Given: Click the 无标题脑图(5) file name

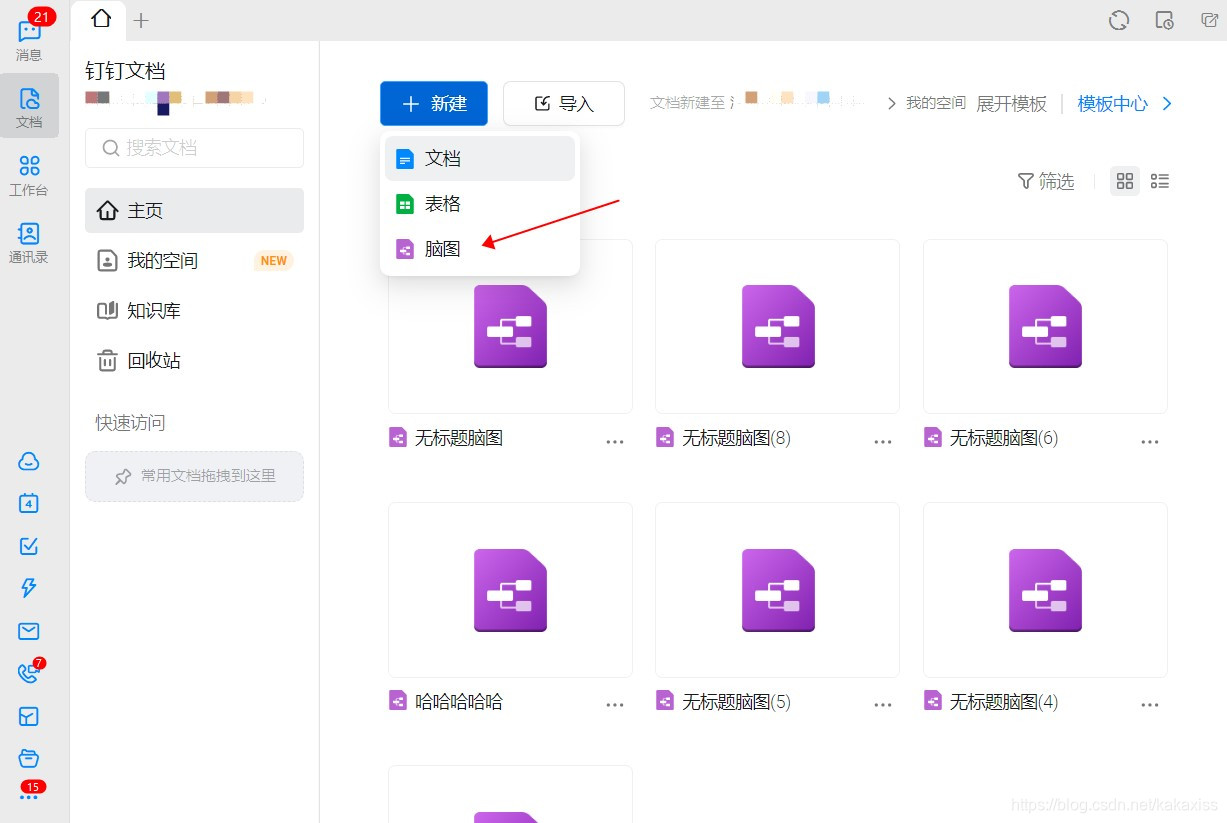Looking at the screenshot, I should click(736, 702).
